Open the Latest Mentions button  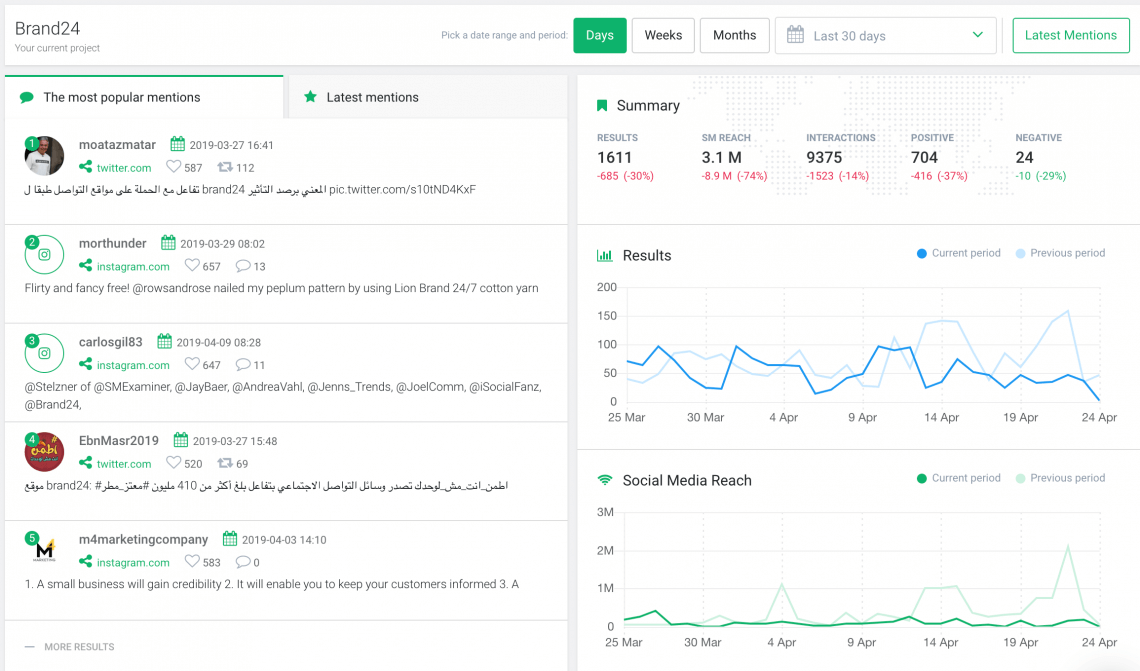click(x=1071, y=36)
